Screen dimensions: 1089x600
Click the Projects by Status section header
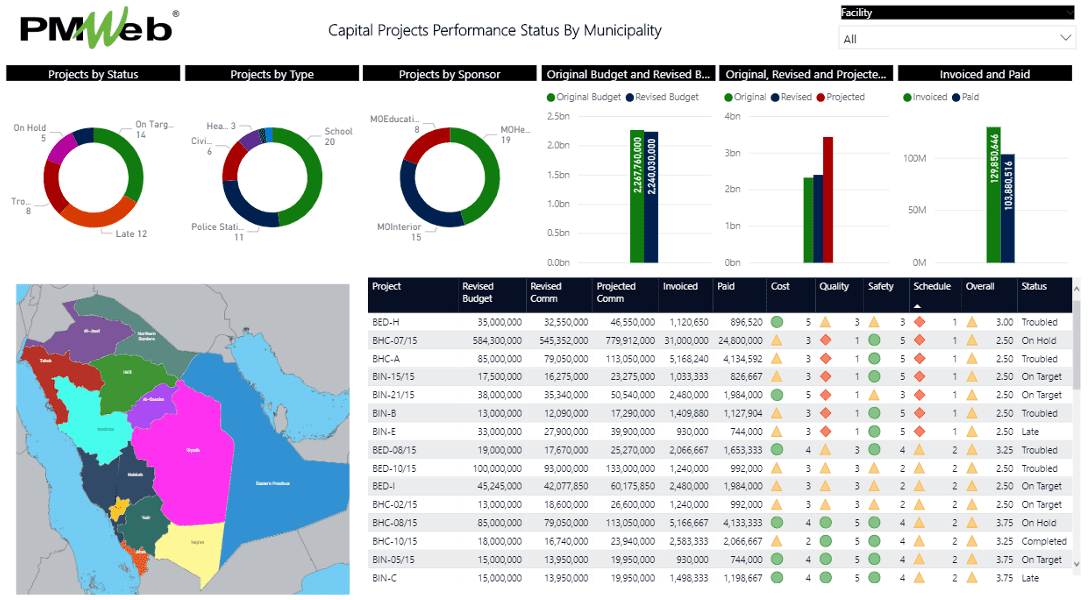pyautogui.click(x=92, y=72)
